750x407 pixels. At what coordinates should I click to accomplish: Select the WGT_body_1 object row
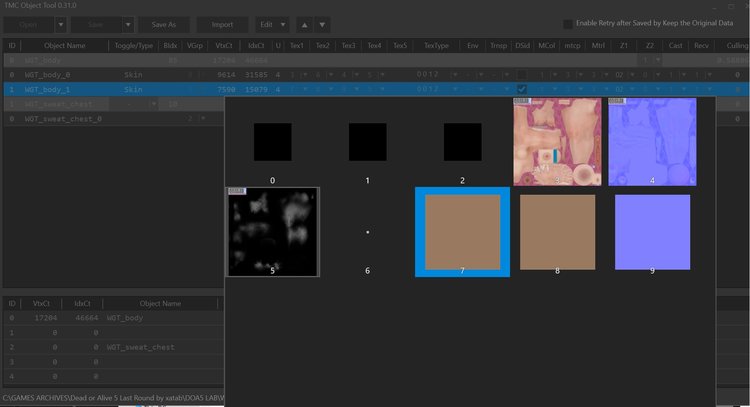click(376, 89)
